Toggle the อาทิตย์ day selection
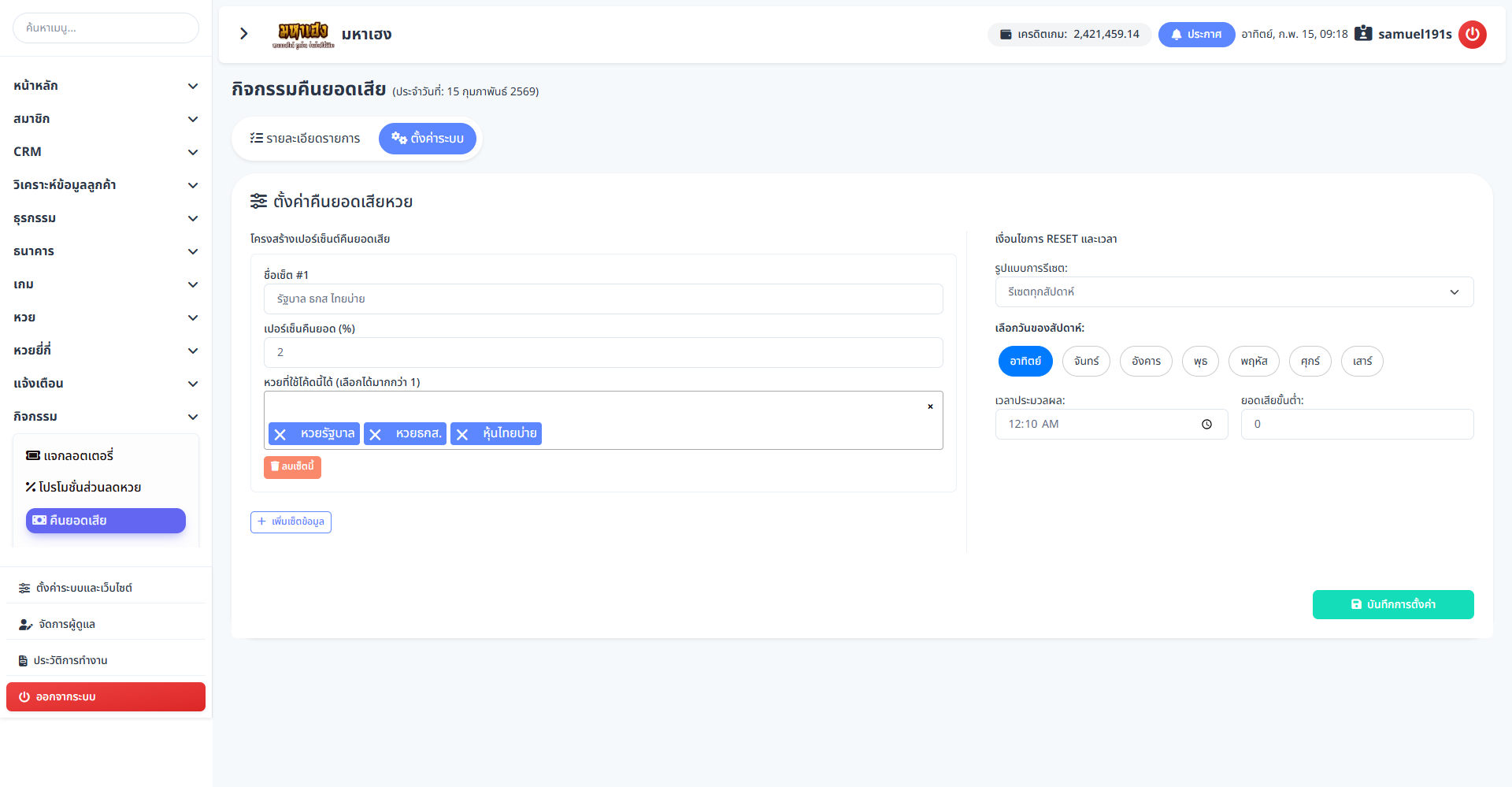This screenshot has width=1512, height=787. (x=1025, y=362)
